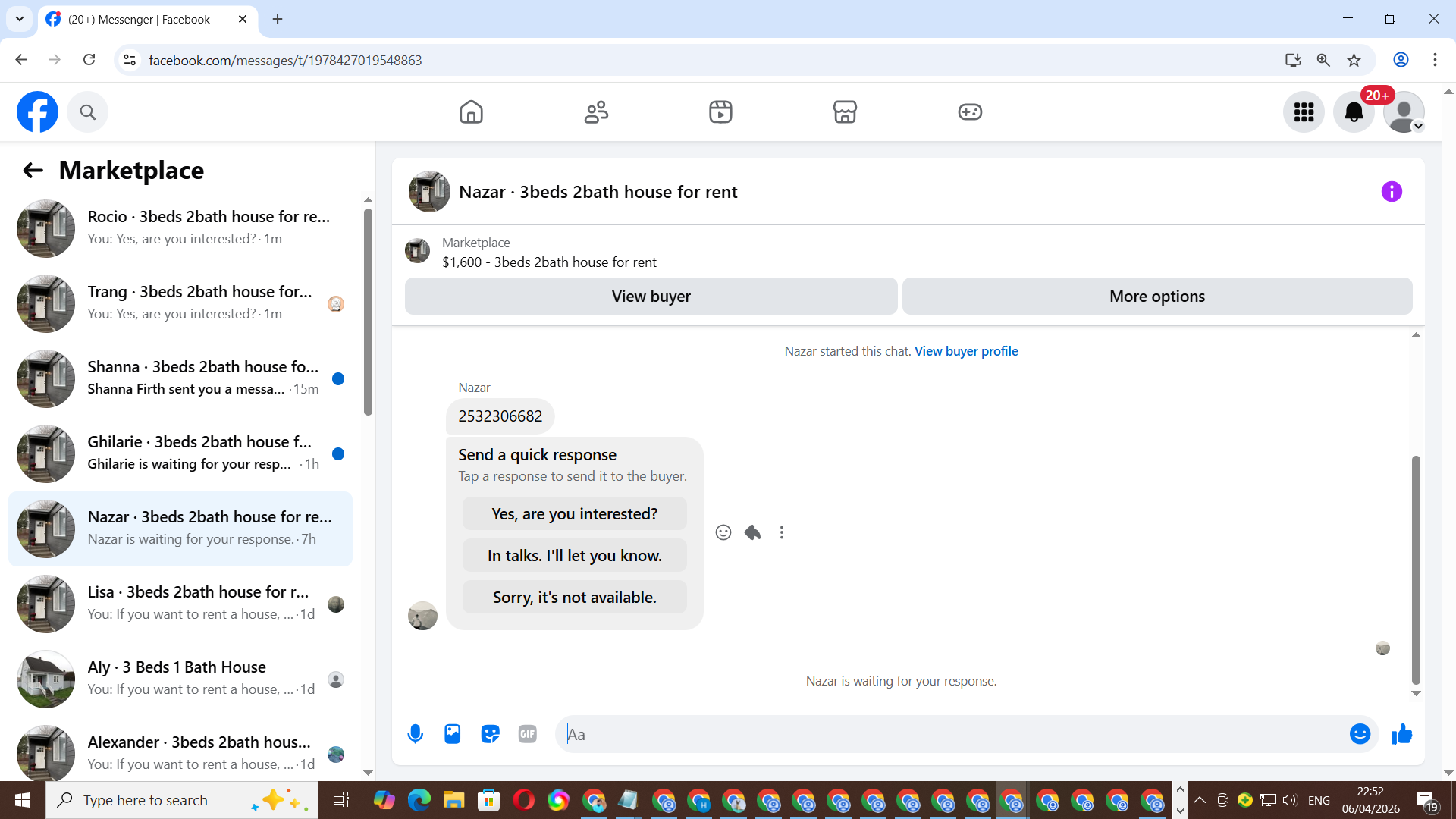Viewport: 1456px width, 819px height.
Task: Open the Windows notification center
Action: tap(1426, 800)
